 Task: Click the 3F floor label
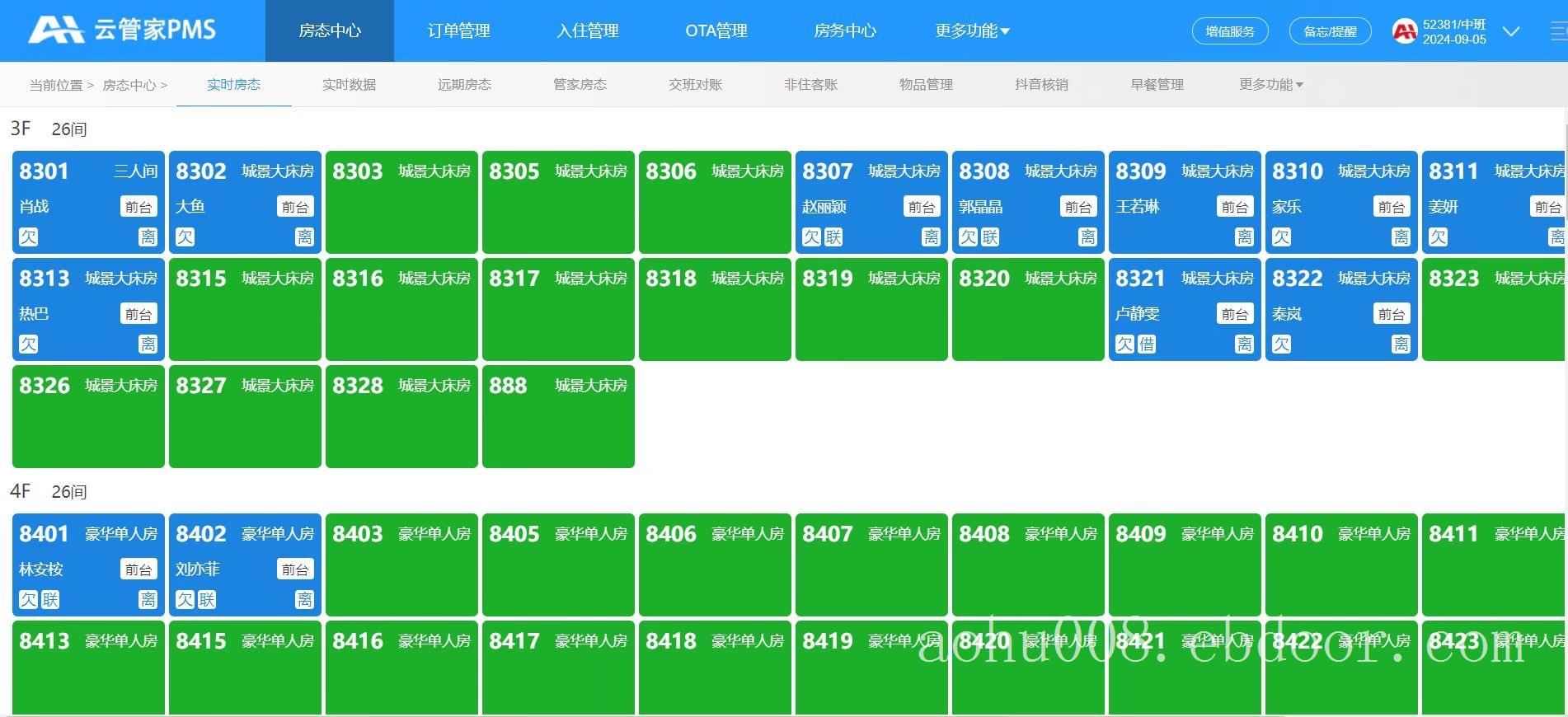20,129
